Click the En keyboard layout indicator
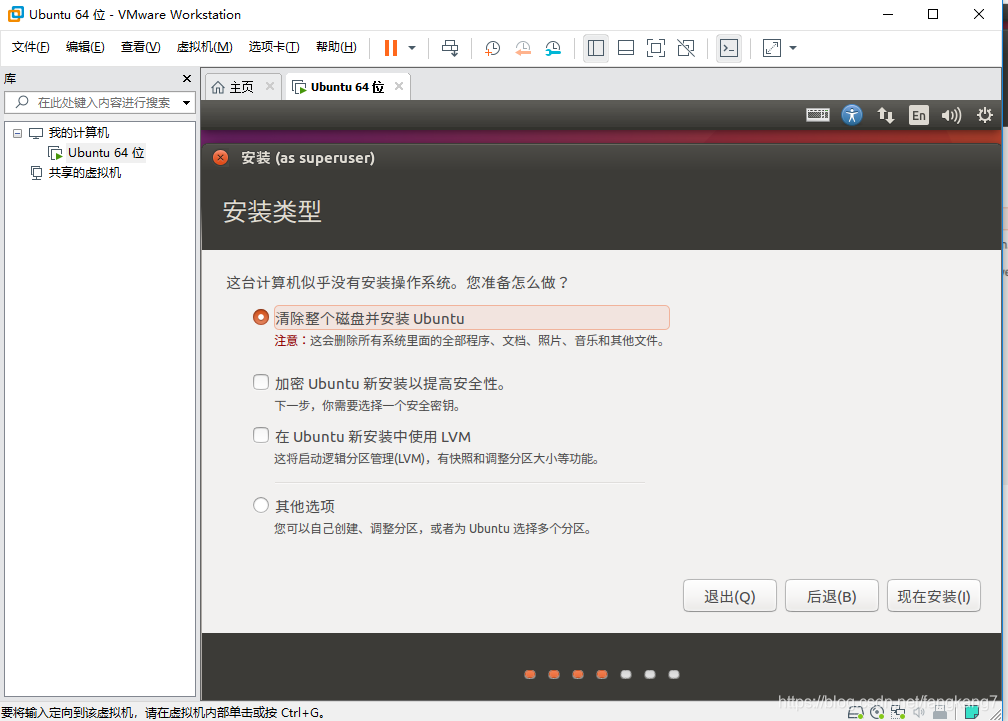Viewport: 1008px width, 721px height. (918, 115)
